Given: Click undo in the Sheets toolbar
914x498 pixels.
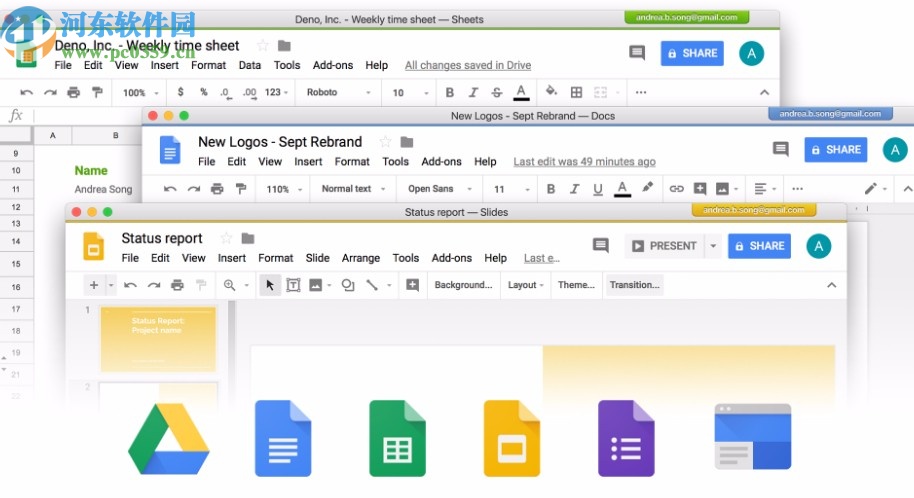Looking at the screenshot, I should point(26,92).
